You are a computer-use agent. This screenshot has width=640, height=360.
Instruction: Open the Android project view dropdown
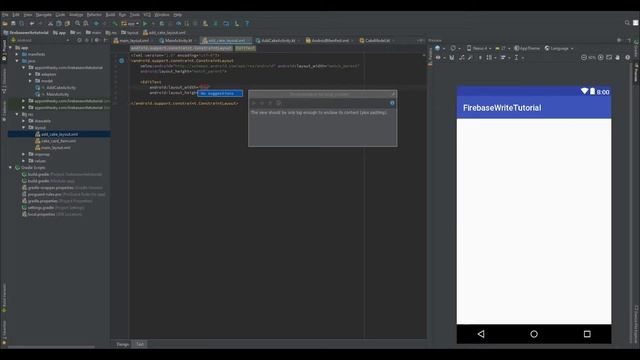40,40
